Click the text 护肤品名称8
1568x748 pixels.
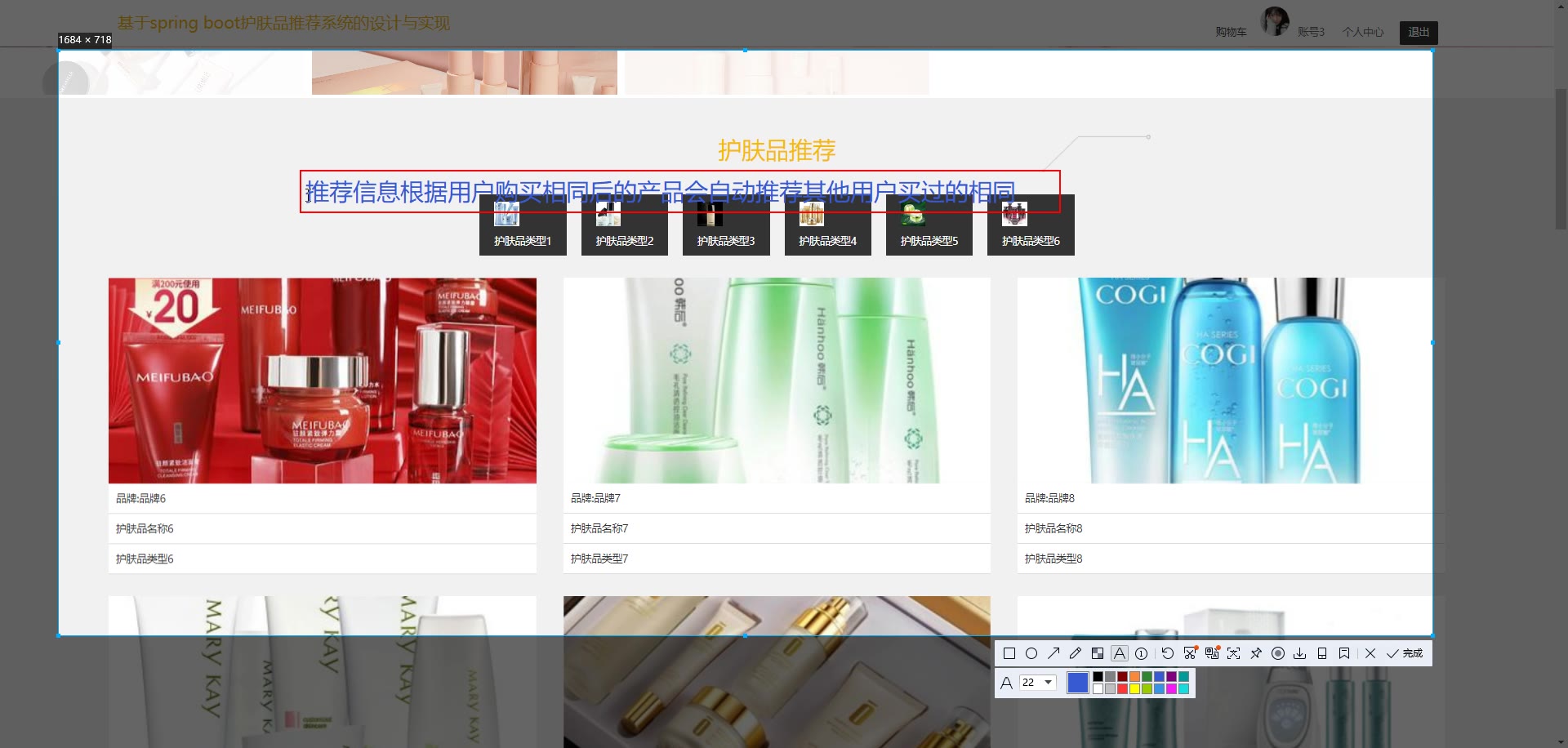(x=1053, y=528)
